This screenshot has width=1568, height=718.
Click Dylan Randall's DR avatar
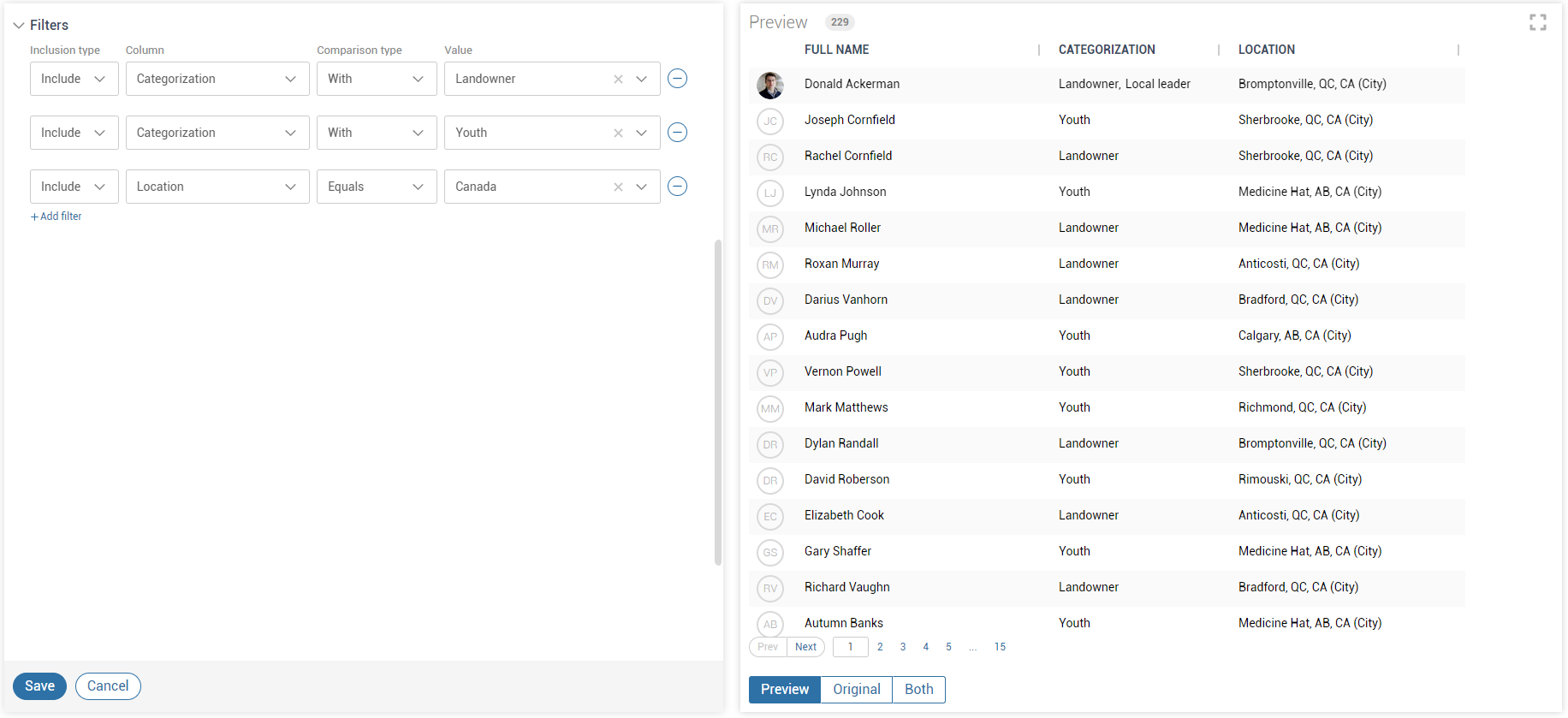pyautogui.click(x=770, y=444)
